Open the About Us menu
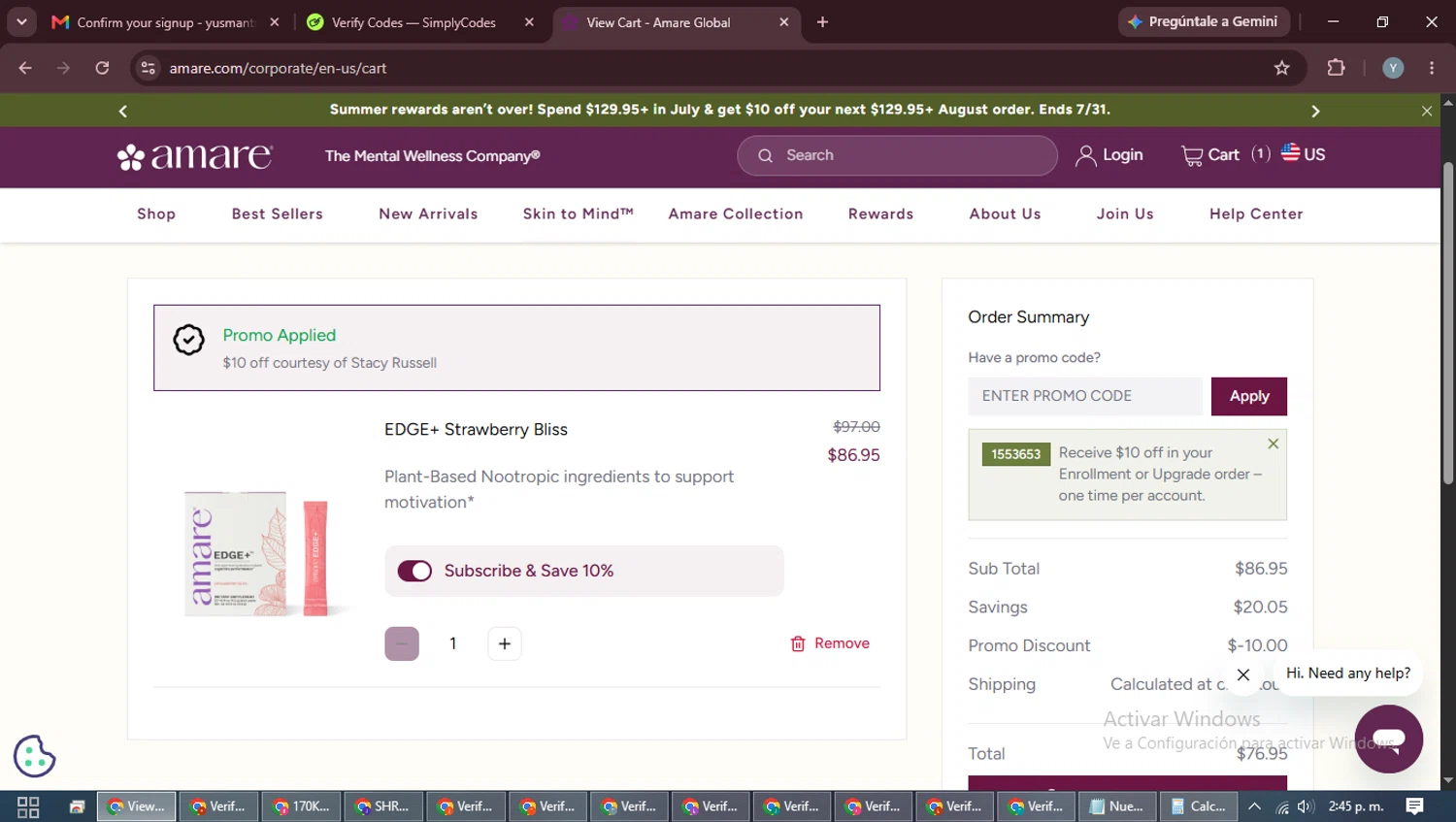This screenshot has width=1456, height=822. click(x=1005, y=214)
